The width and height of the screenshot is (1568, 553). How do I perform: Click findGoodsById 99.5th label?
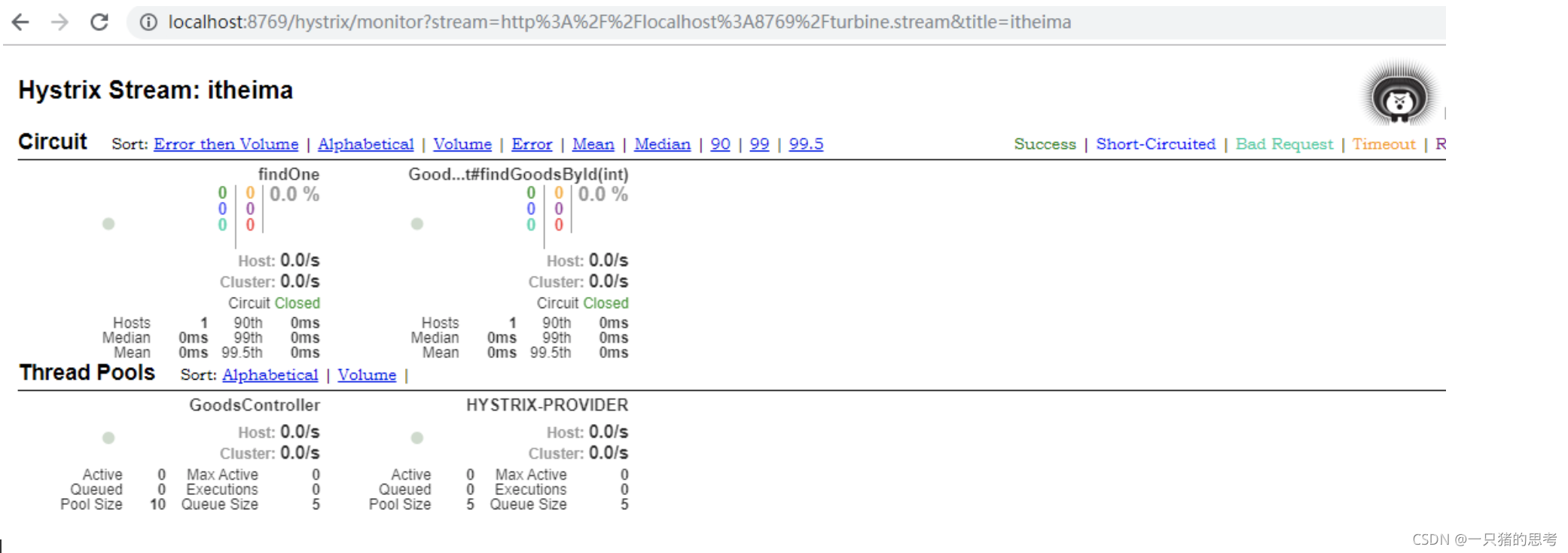[x=551, y=353]
